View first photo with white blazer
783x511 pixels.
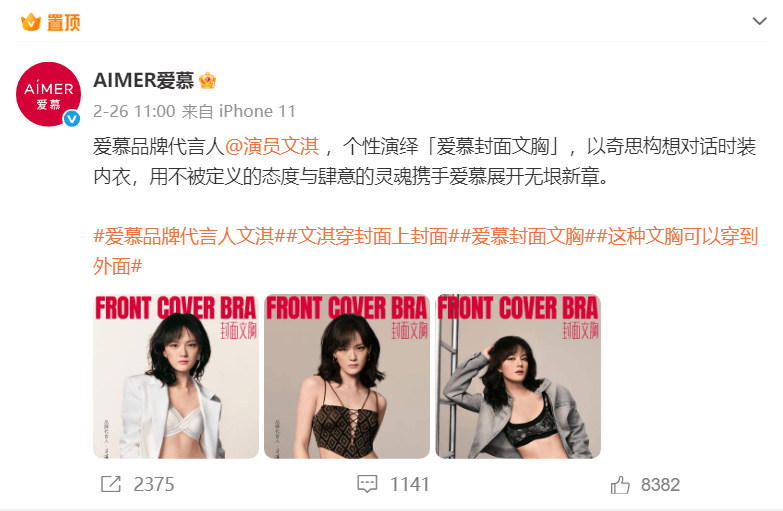pos(176,376)
